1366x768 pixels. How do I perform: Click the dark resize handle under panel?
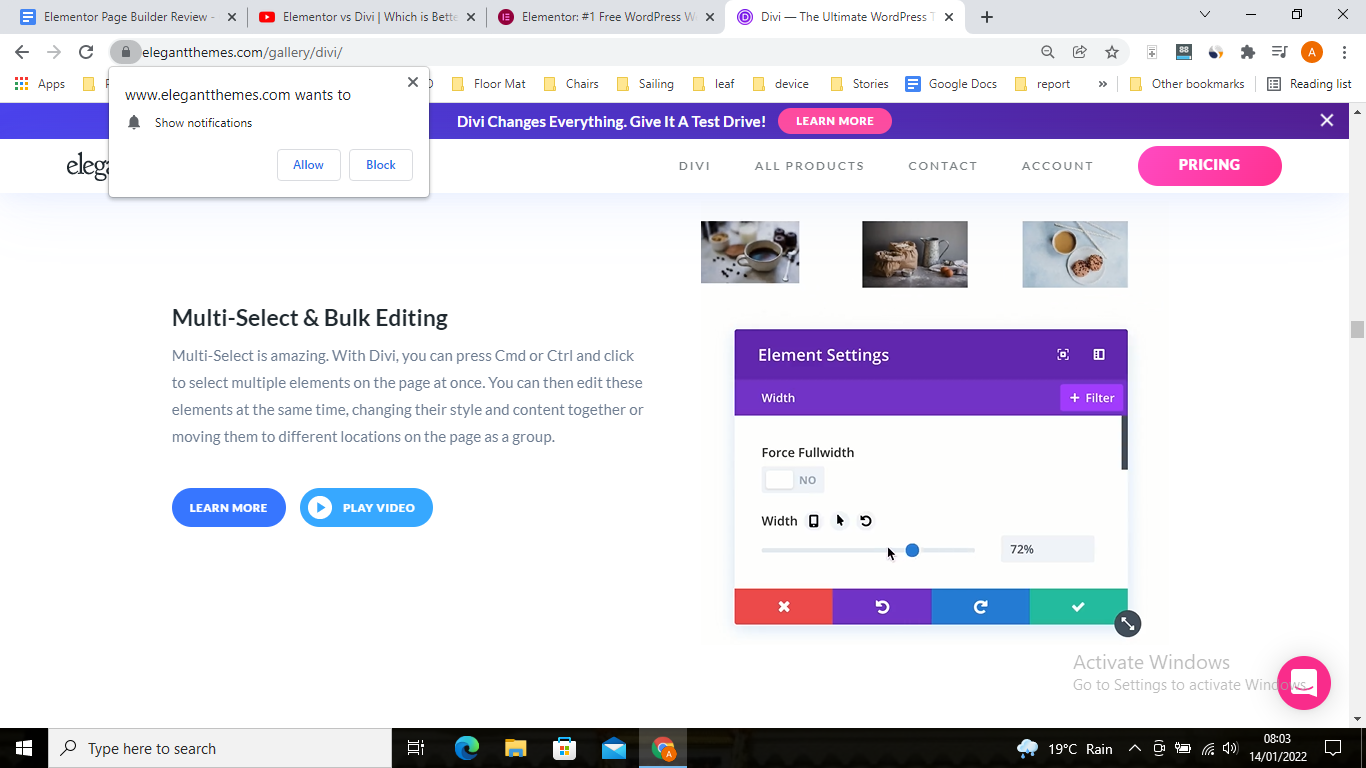pyautogui.click(x=1128, y=623)
